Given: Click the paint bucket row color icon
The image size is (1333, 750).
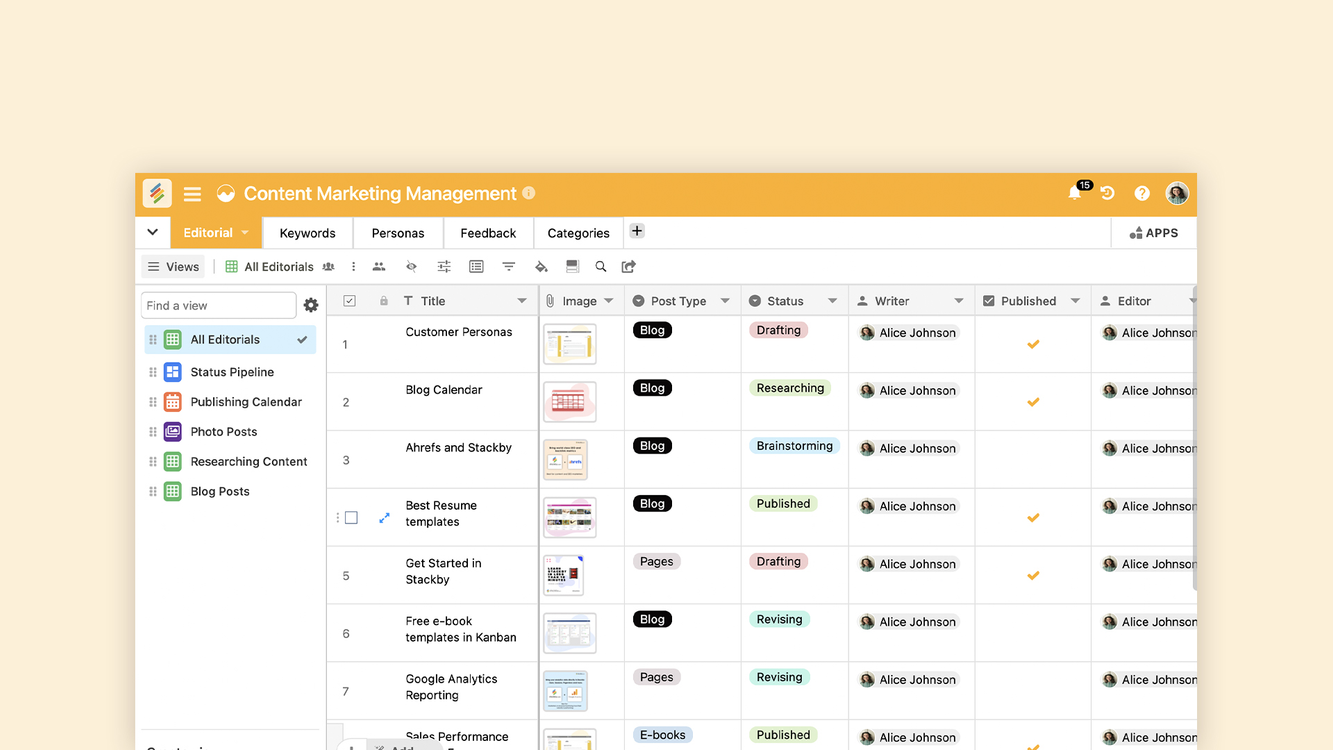Looking at the screenshot, I should [541, 267].
